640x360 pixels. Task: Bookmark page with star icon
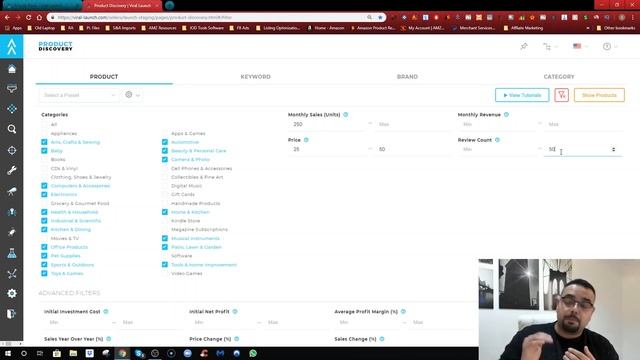[x=380, y=18]
